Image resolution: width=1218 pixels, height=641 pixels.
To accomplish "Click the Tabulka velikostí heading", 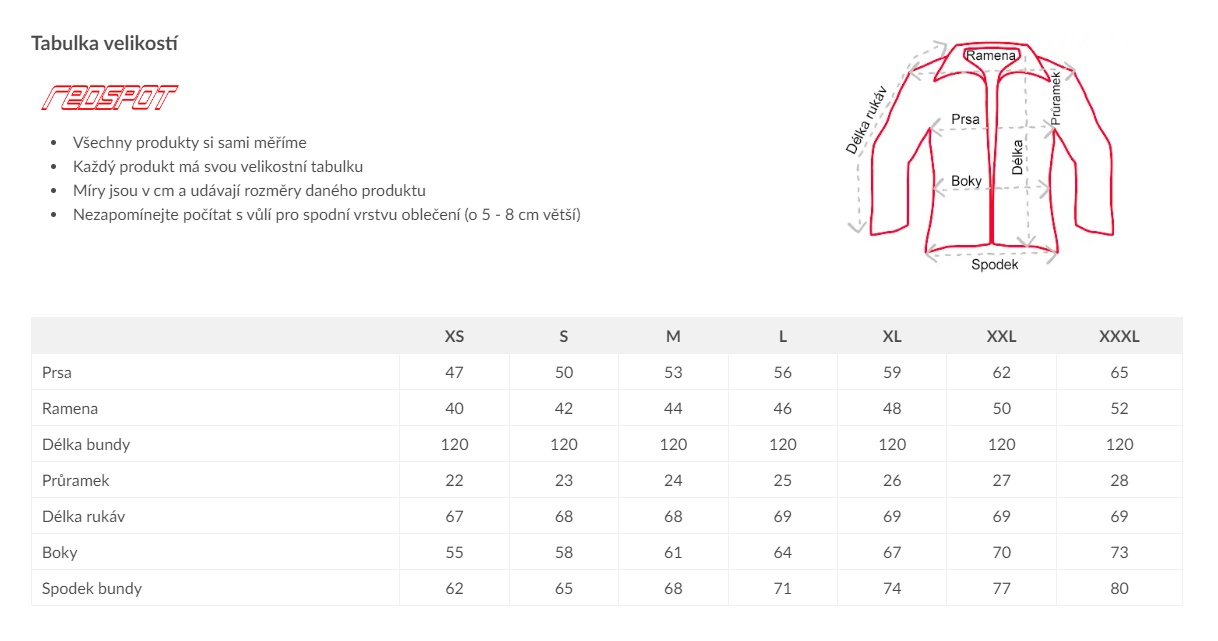I will click(x=105, y=44).
